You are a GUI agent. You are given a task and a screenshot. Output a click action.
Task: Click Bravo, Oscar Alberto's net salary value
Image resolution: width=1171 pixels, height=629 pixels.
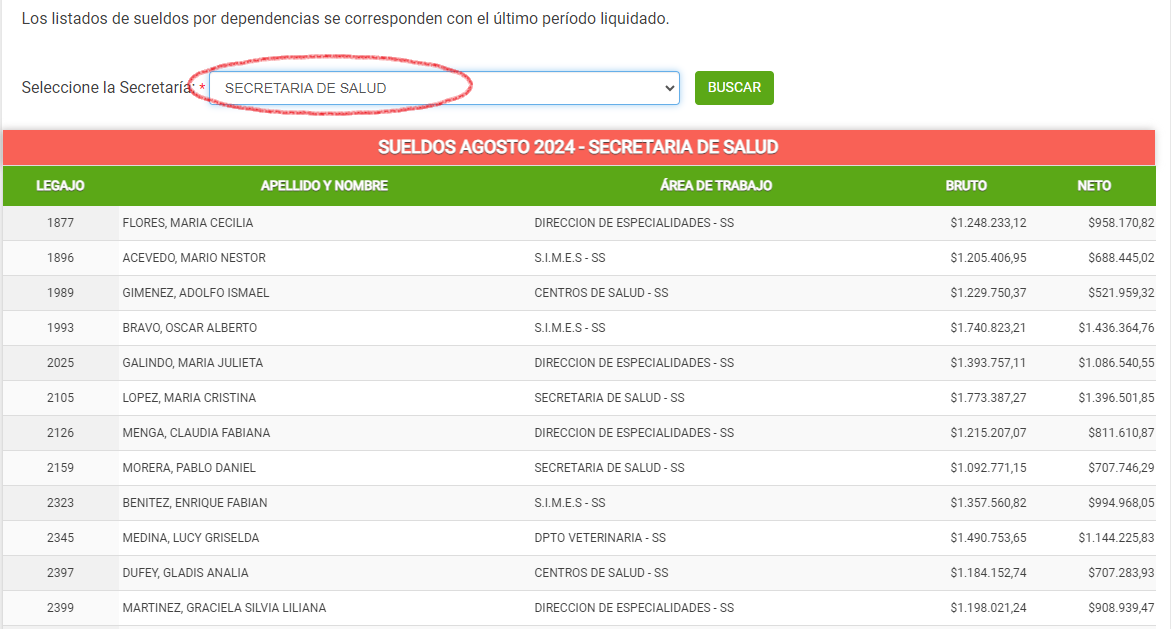coord(1116,328)
